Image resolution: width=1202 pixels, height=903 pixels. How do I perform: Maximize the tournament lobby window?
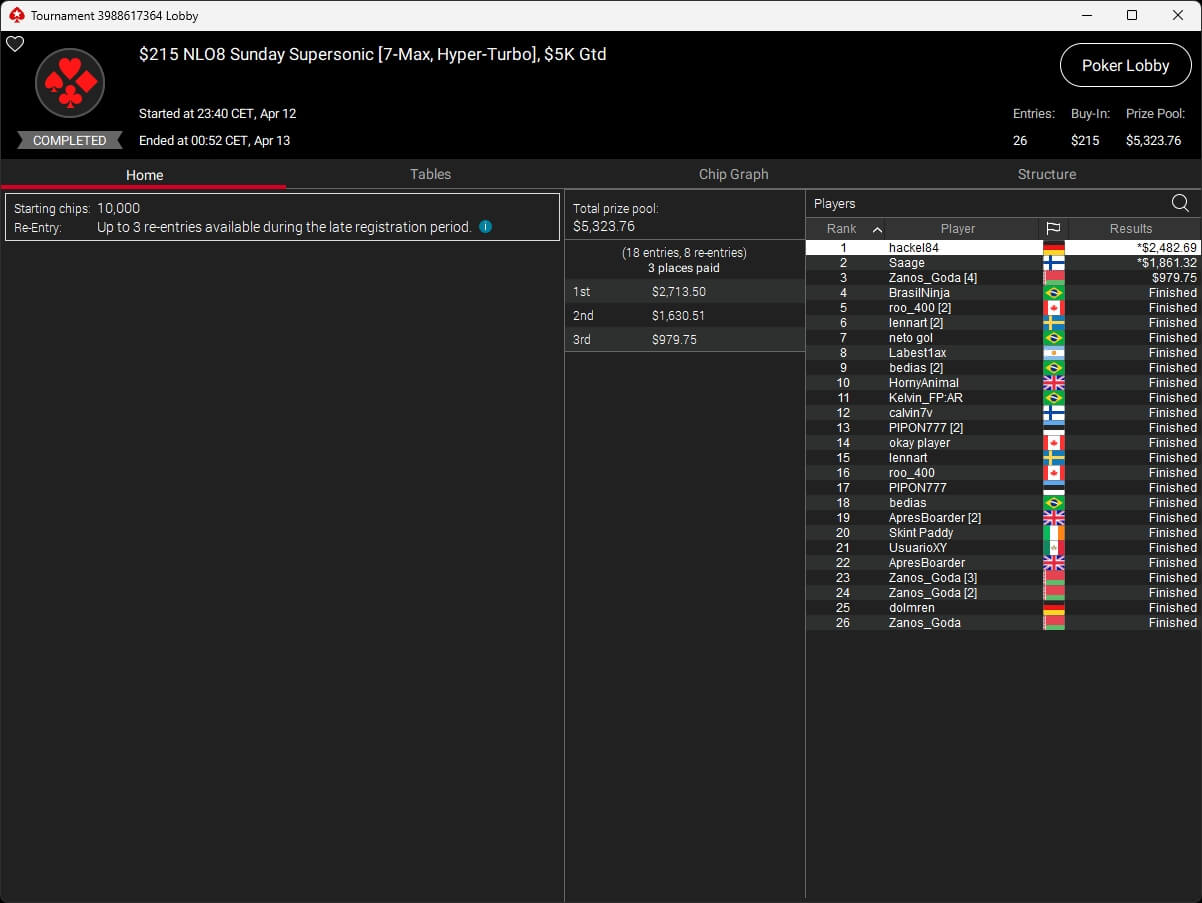pos(1131,15)
